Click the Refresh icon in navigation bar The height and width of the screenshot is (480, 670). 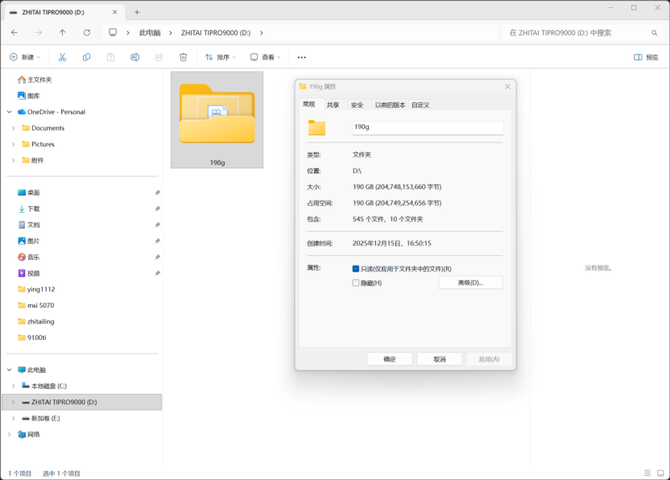pos(87,32)
